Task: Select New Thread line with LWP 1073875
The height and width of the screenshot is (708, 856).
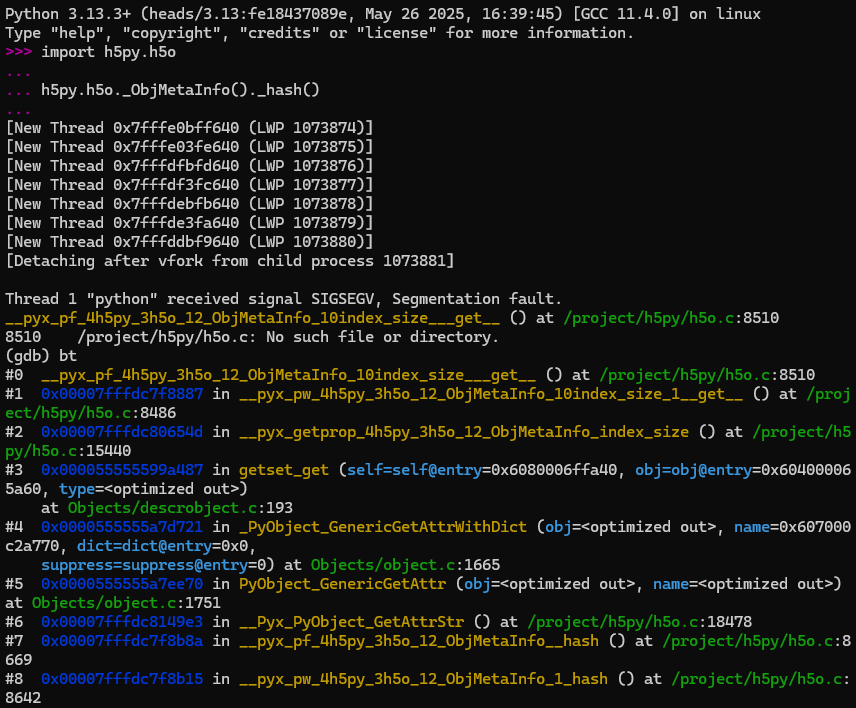Action: 189,147
